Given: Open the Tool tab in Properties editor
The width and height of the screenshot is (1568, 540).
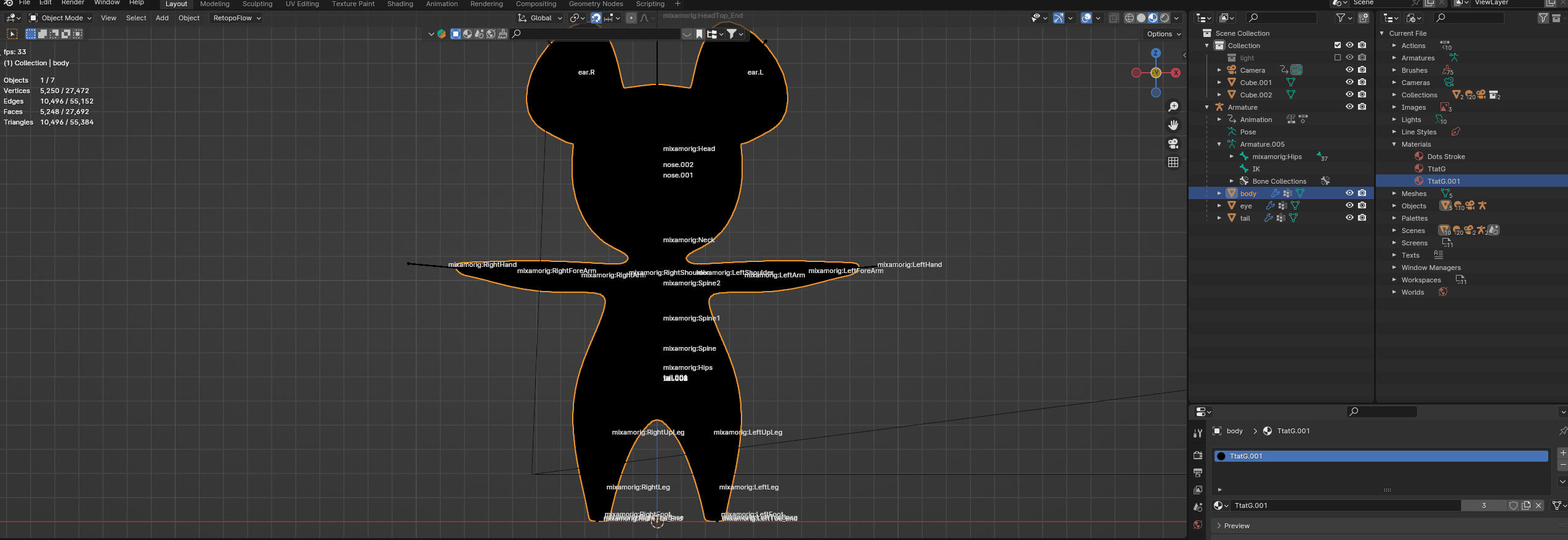Looking at the screenshot, I should click(1198, 433).
